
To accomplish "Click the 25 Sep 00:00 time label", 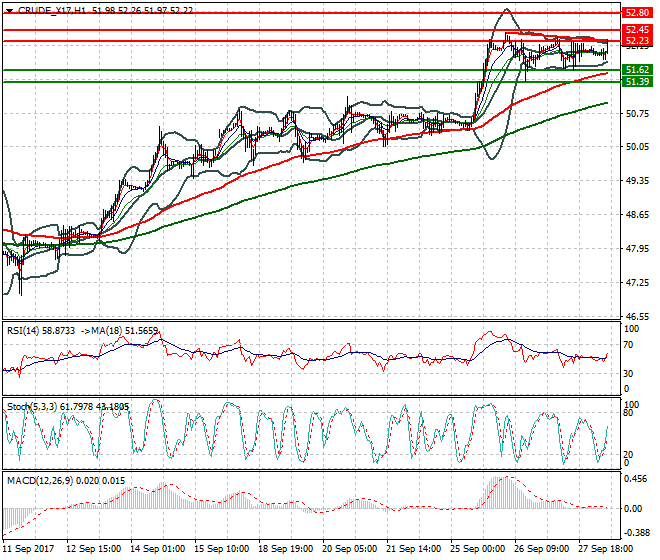I will 477,549.
